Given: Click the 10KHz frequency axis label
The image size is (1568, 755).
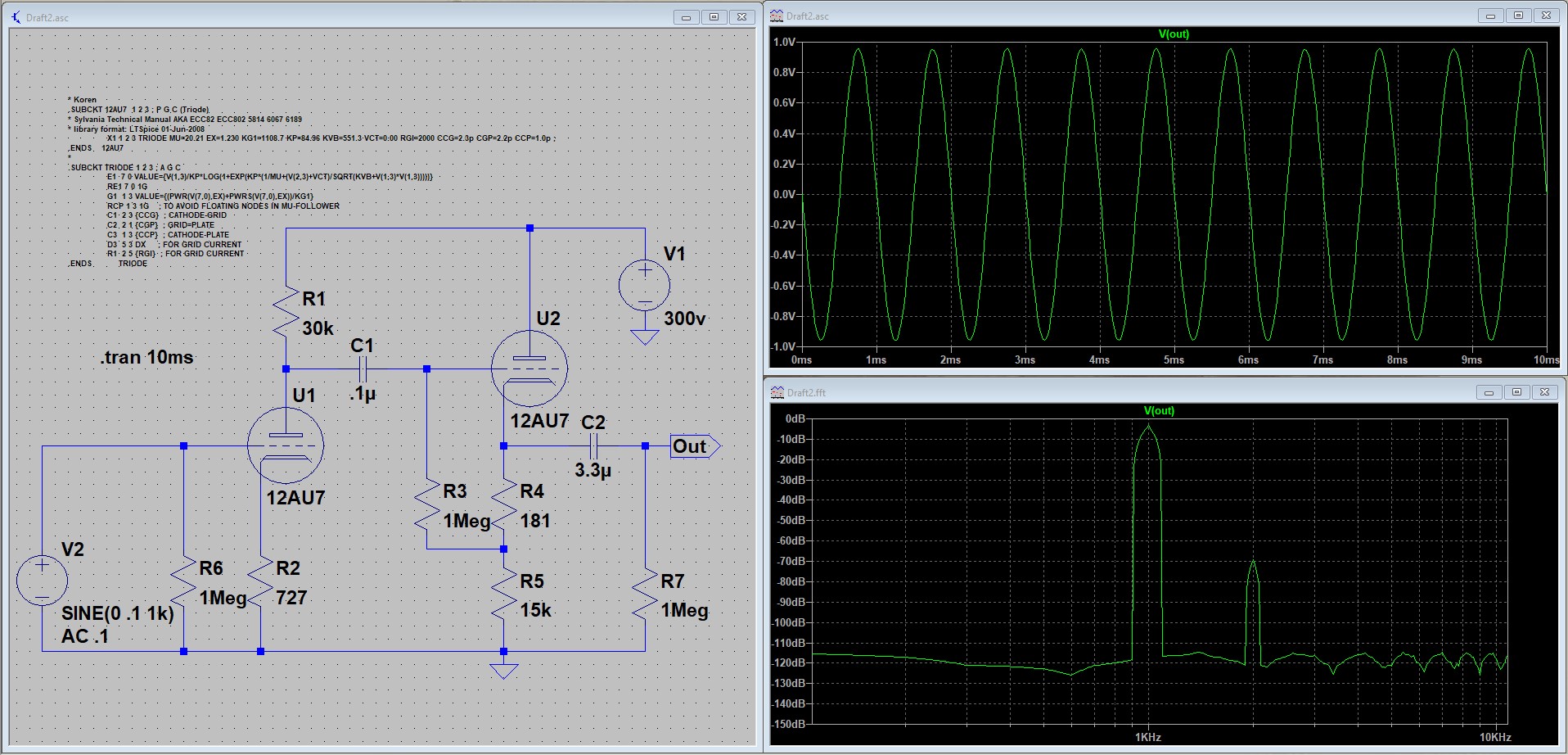Looking at the screenshot, I should pos(1495,737).
